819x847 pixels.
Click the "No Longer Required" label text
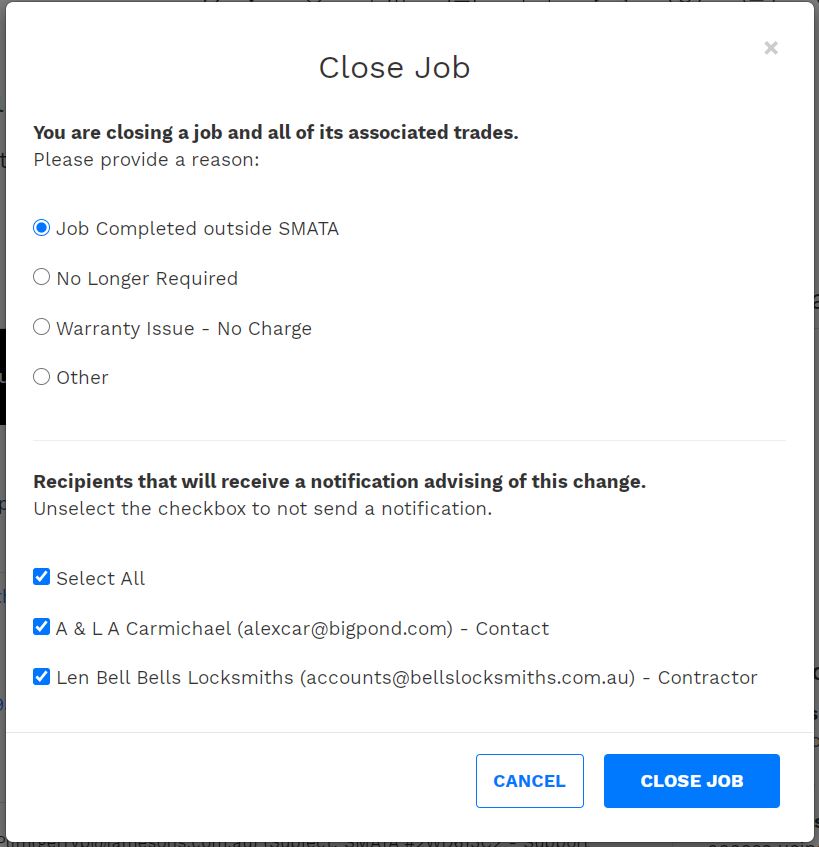click(146, 278)
